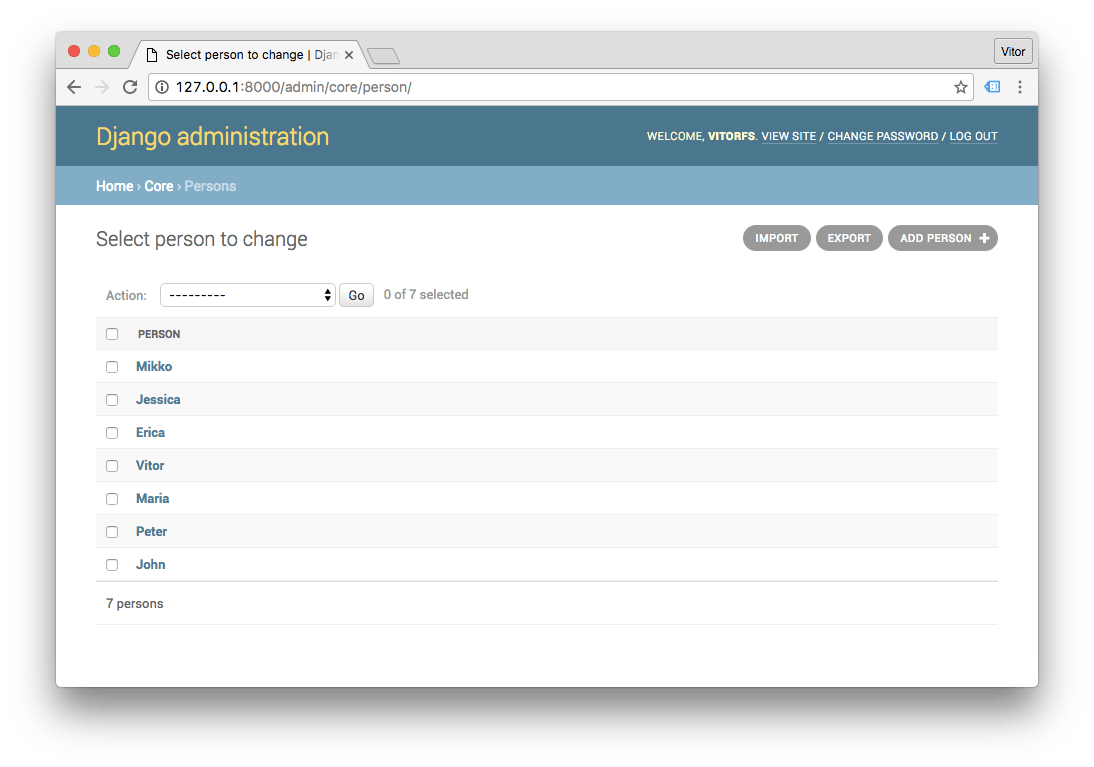The height and width of the screenshot is (767, 1094).
Task: Reload the current page
Action: pyautogui.click(x=129, y=87)
